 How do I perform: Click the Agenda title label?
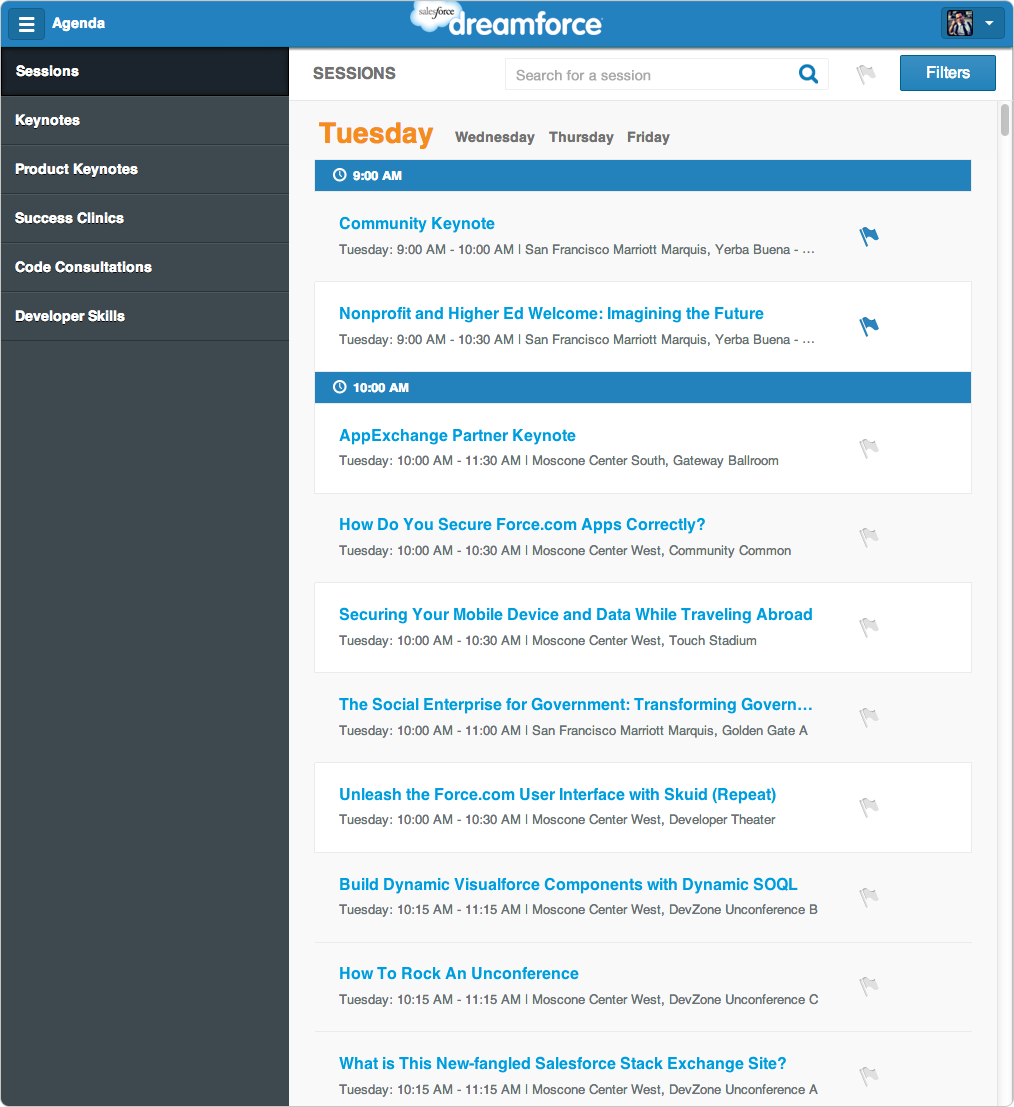click(78, 23)
